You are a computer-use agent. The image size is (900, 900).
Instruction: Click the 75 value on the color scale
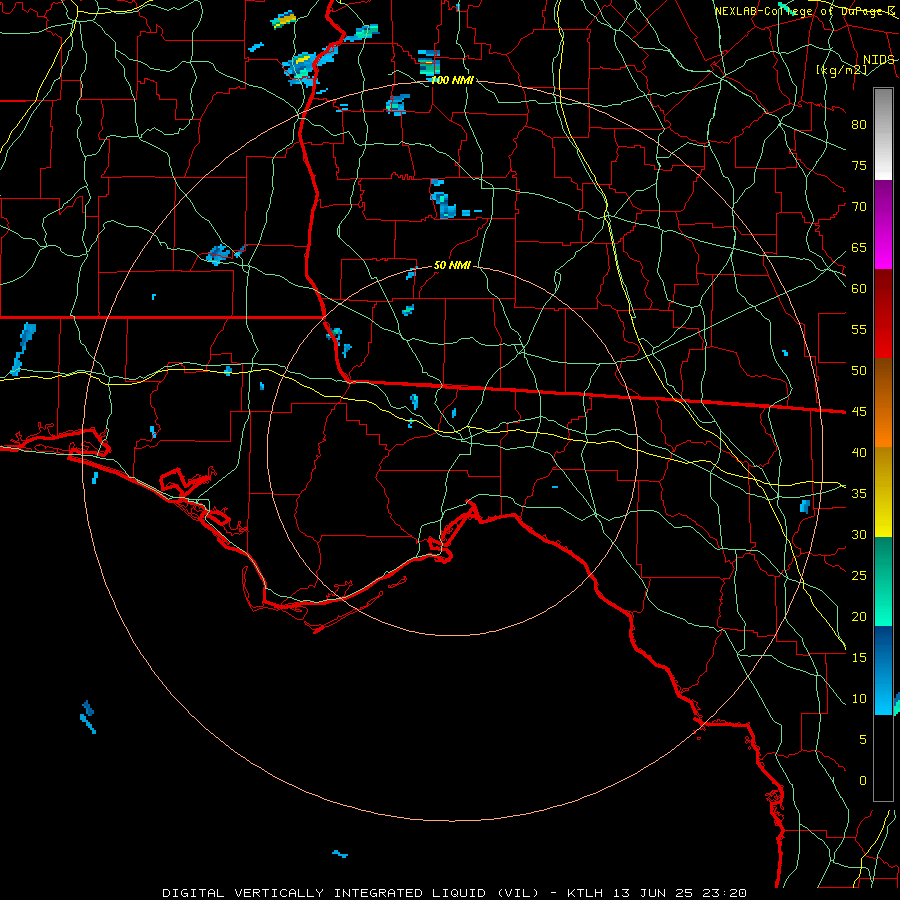[x=859, y=165]
